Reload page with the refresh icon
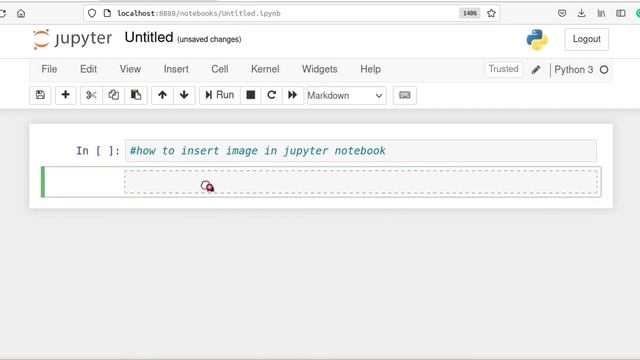The height and width of the screenshot is (360, 640). pyautogui.click(x=2, y=13)
